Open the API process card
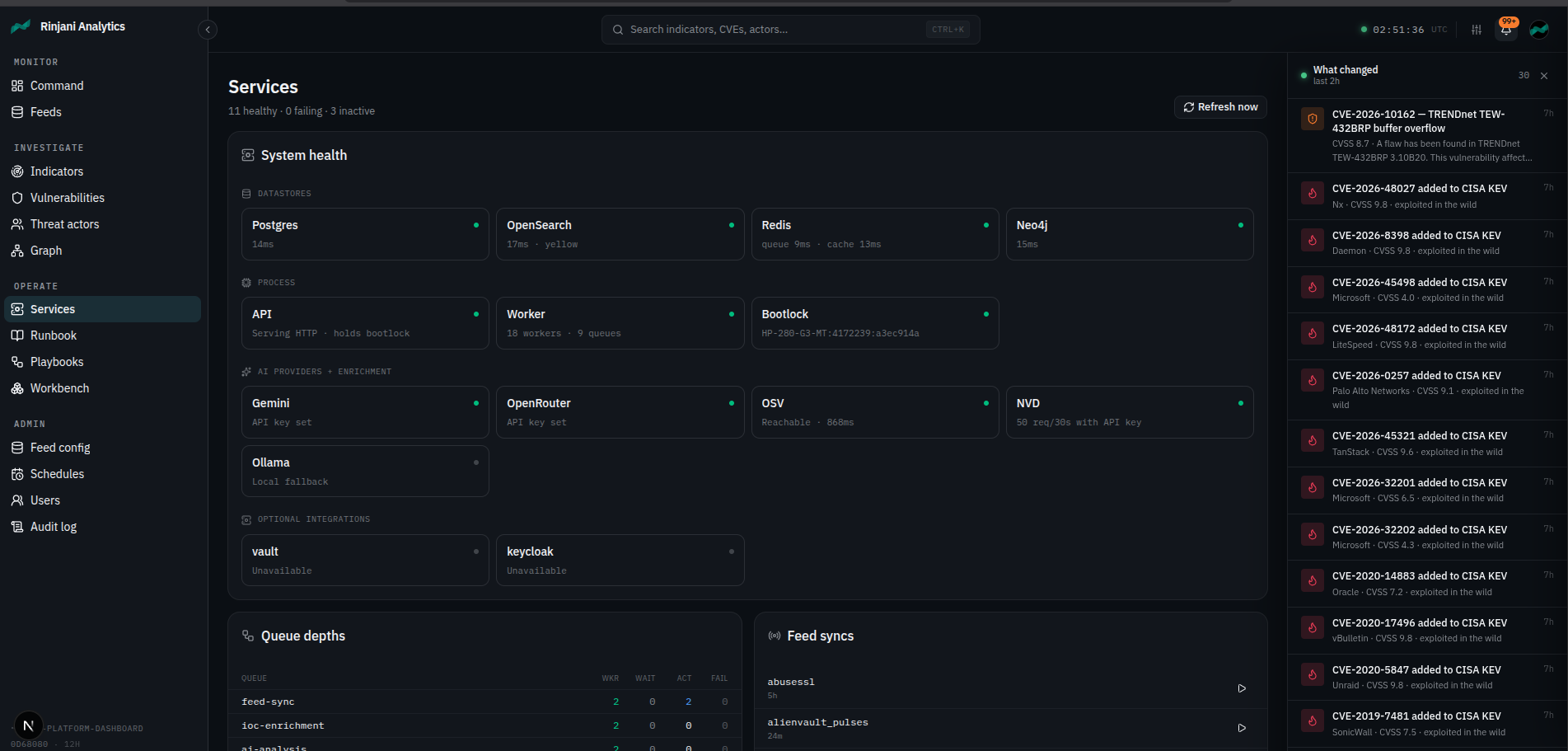The width and height of the screenshot is (1568, 751). click(x=365, y=323)
